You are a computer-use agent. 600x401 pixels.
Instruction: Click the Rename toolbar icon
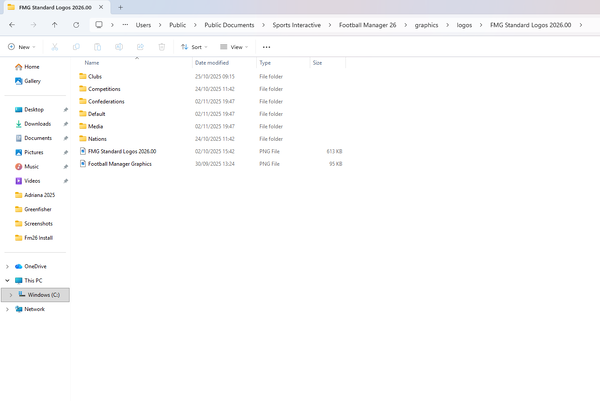(119, 47)
